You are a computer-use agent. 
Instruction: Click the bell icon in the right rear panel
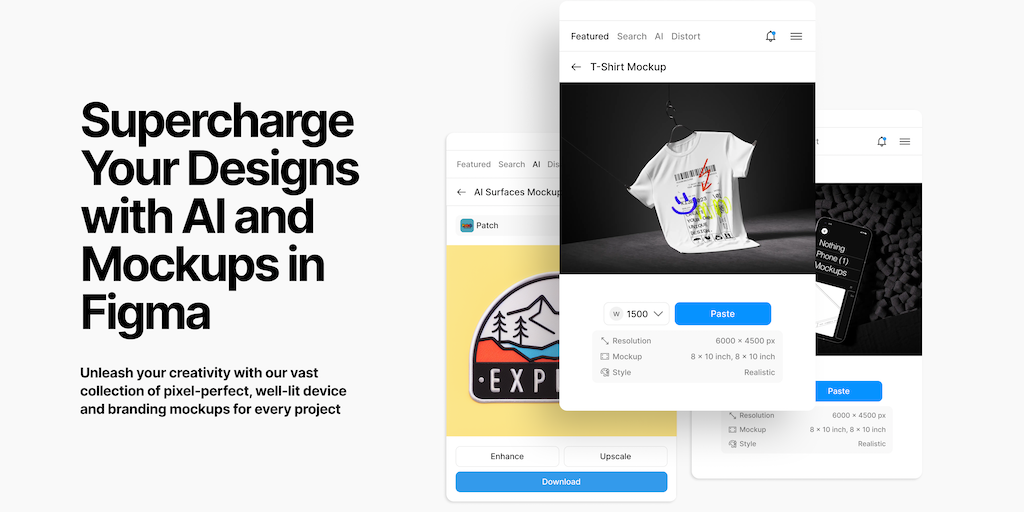click(x=882, y=141)
